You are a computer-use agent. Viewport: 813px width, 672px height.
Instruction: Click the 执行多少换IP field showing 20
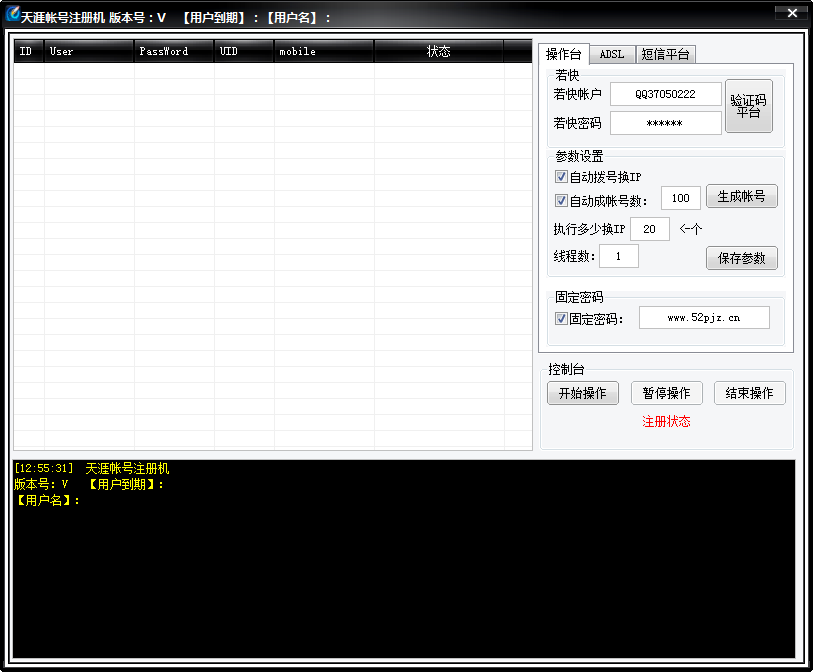tap(649, 229)
